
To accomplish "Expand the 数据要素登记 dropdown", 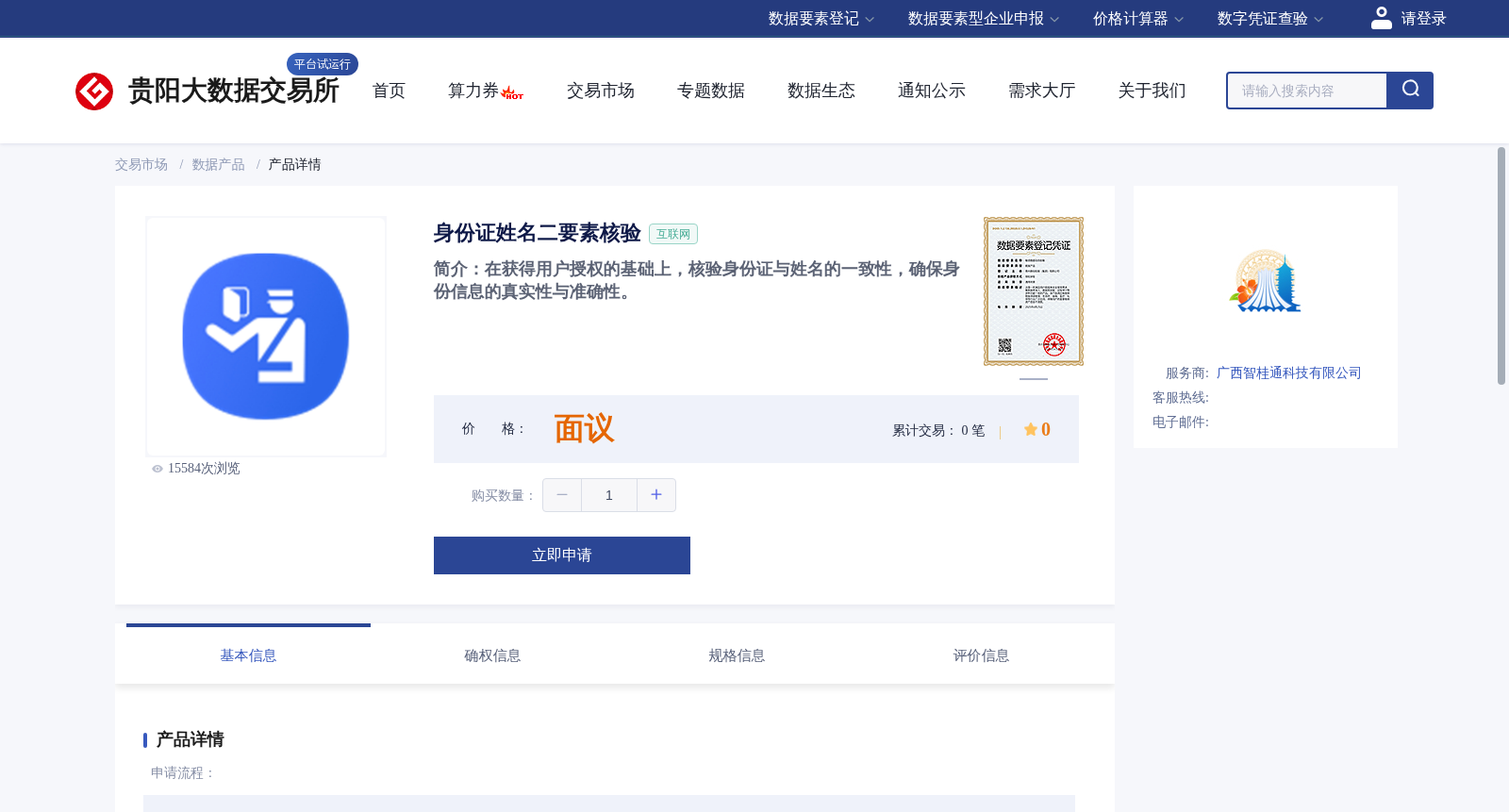I will pyautogui.click(x=821, y=19).
